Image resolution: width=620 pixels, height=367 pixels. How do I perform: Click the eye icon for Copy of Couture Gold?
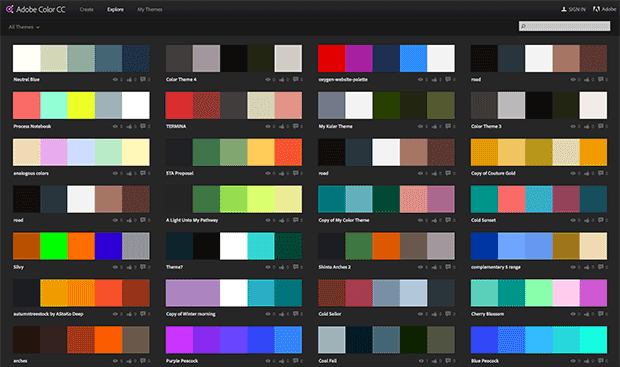click(573, 173)
